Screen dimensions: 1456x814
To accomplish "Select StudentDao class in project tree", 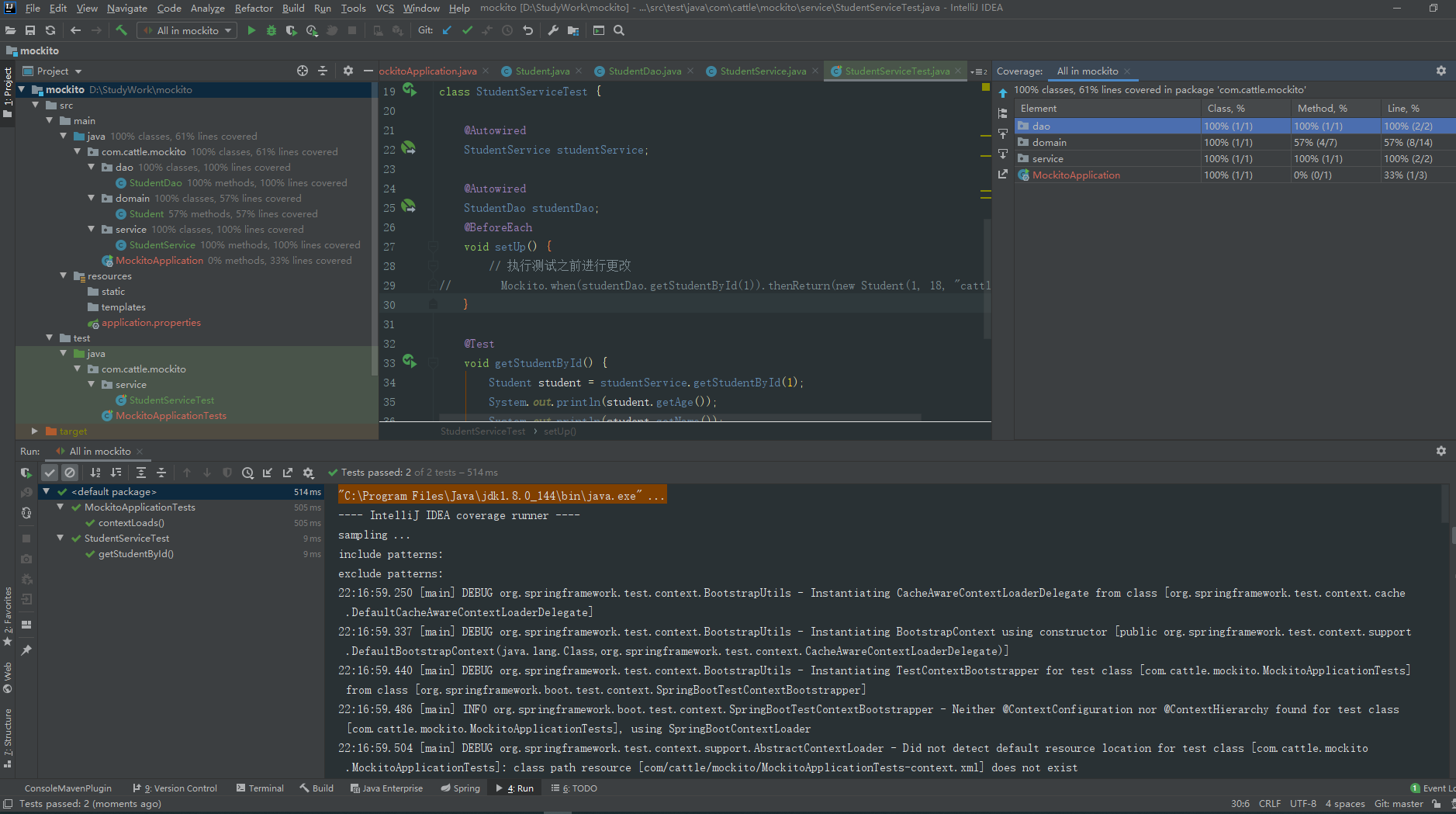I will pyautogui.click(x=155, y=183).
